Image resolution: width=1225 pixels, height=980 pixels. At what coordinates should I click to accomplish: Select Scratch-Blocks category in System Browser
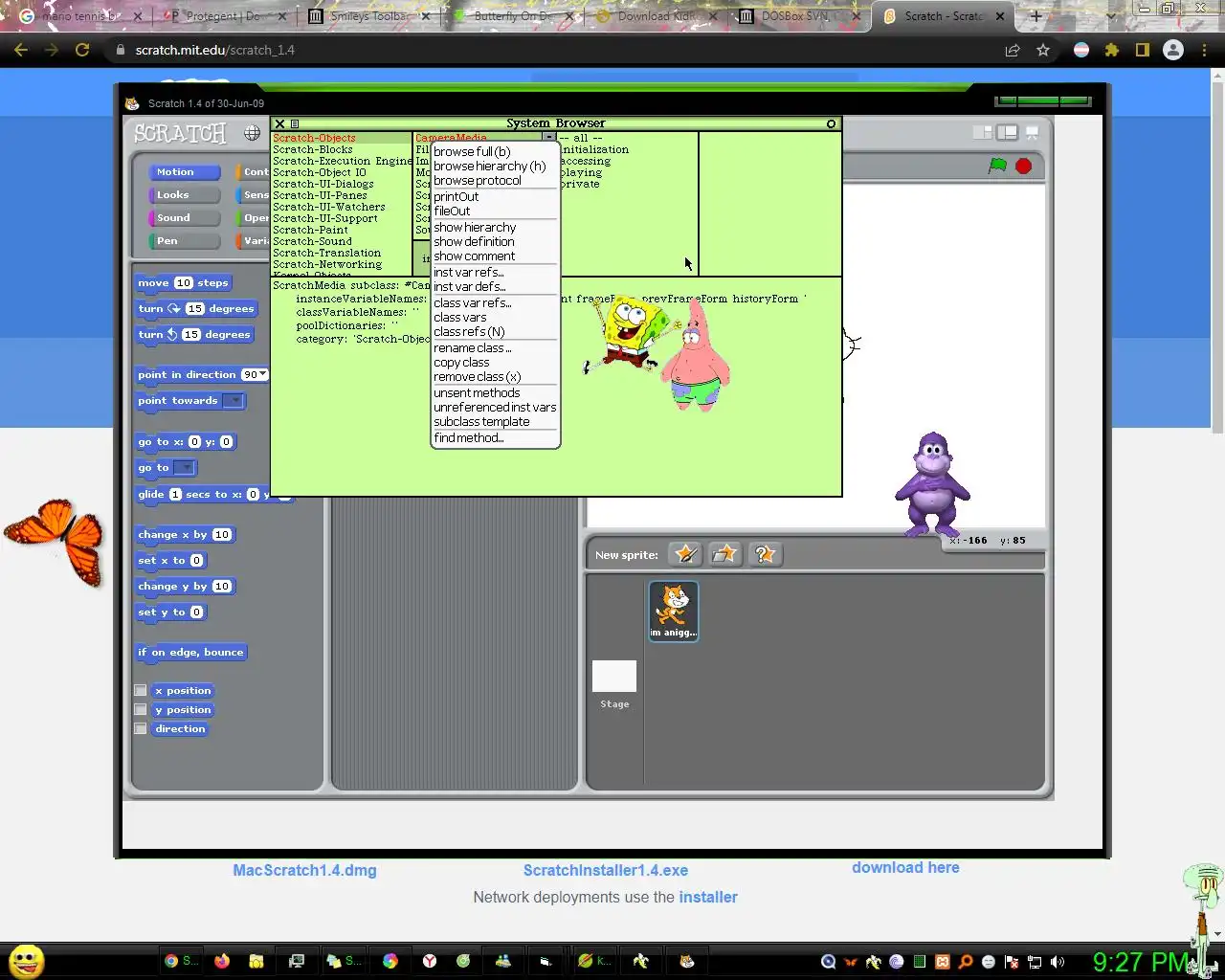pos(313,149)
